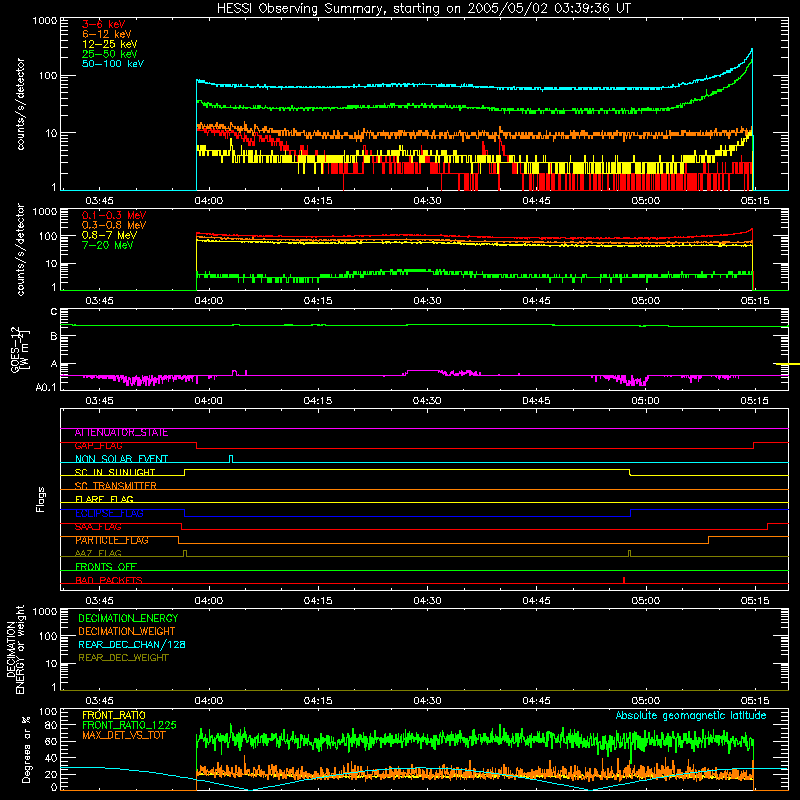Click the BAD_PACKETS red spike before 05:00
This screenshot has height=800, width=800.
624,580
